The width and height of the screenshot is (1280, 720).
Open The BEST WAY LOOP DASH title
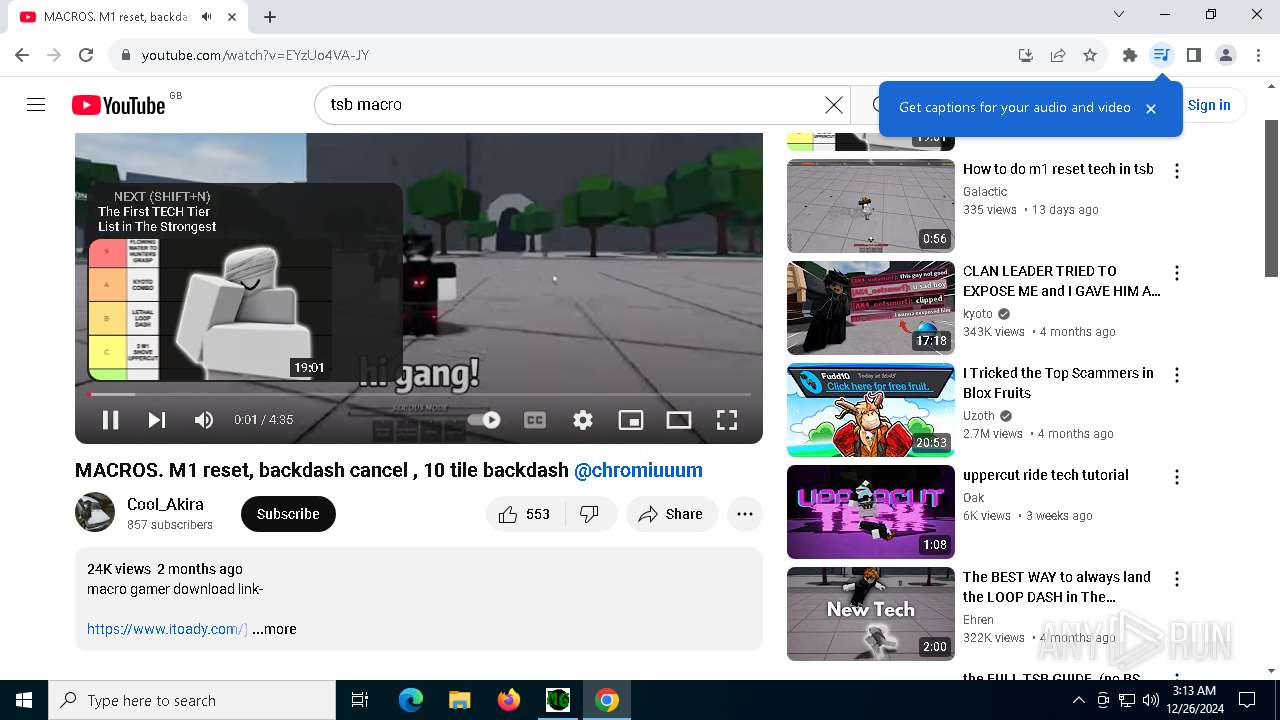click(x=1057, y=587)
